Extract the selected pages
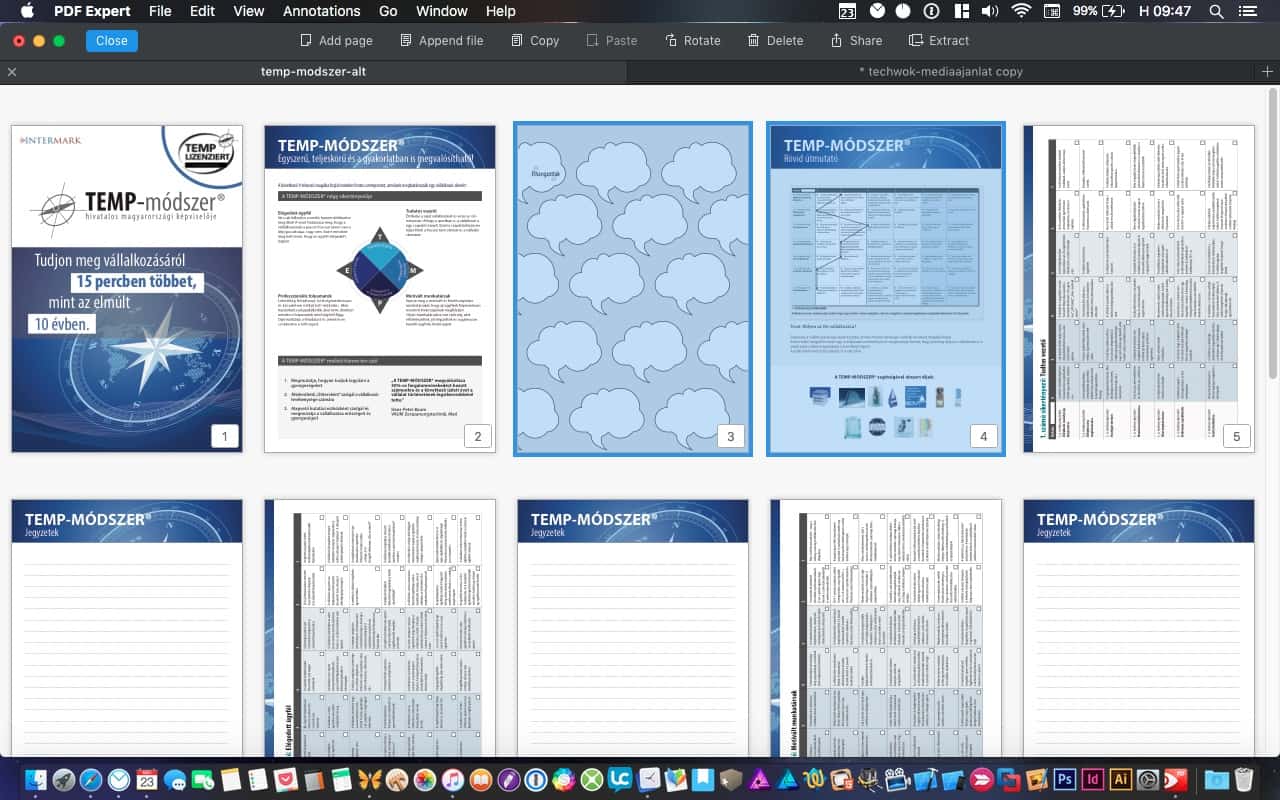This screenshot has height=800, width=1280. point(939,41)
